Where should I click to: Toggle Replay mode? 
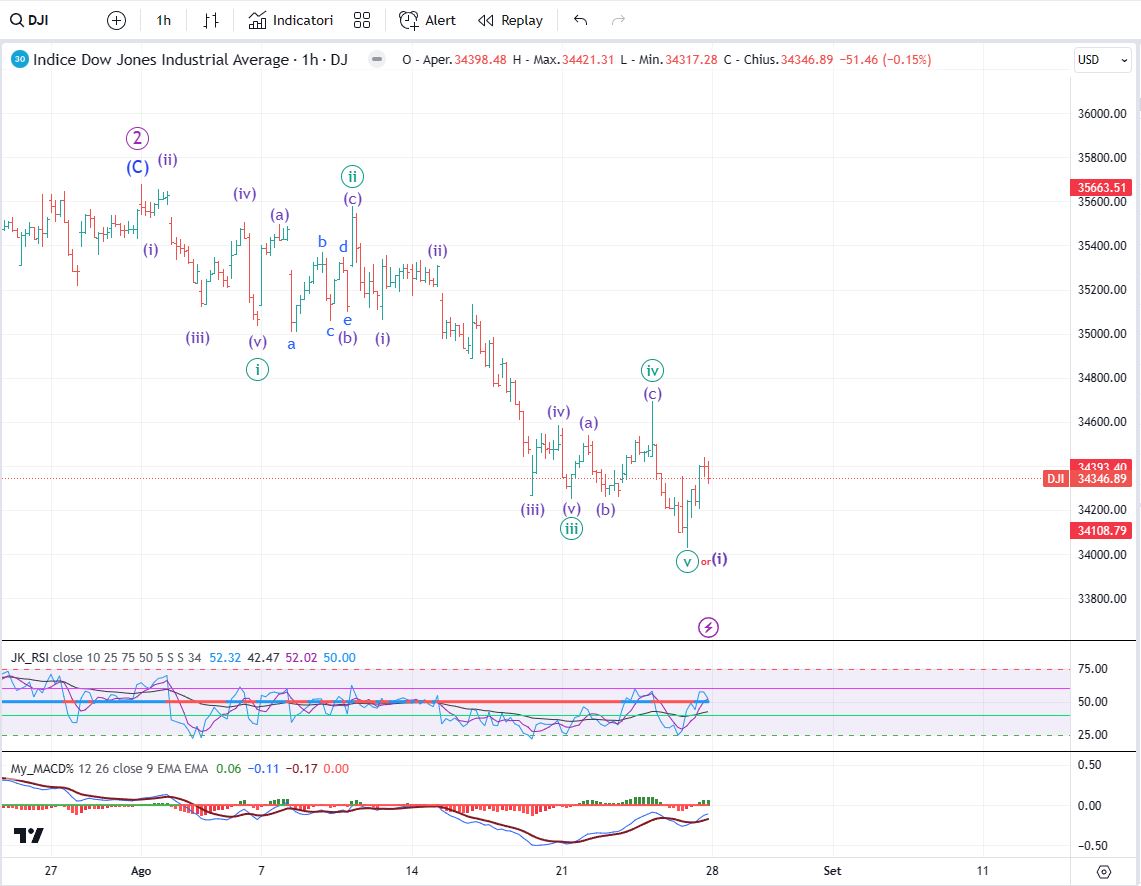pyautogui.click(x=510, y=20)
